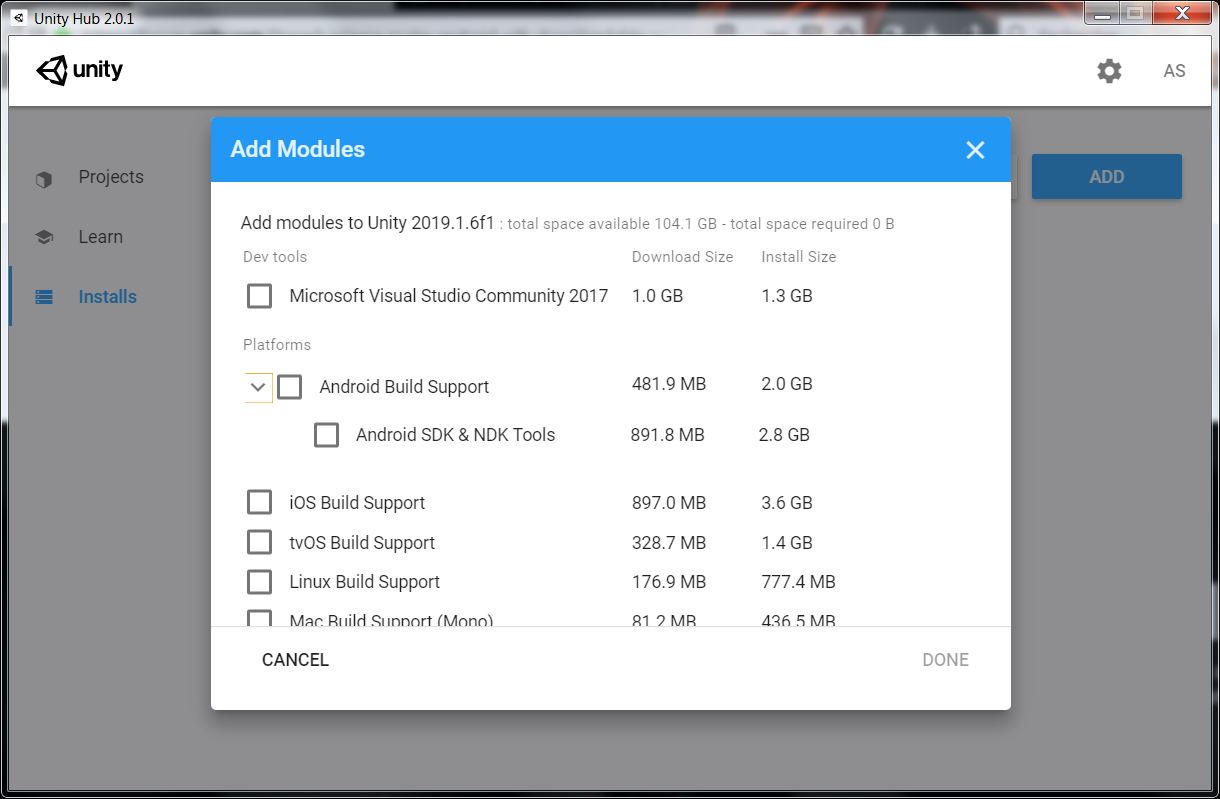Viewport: 1220px width, 799px height.
Task: Click the 'Download Size' column header
Action: (682, 257)
